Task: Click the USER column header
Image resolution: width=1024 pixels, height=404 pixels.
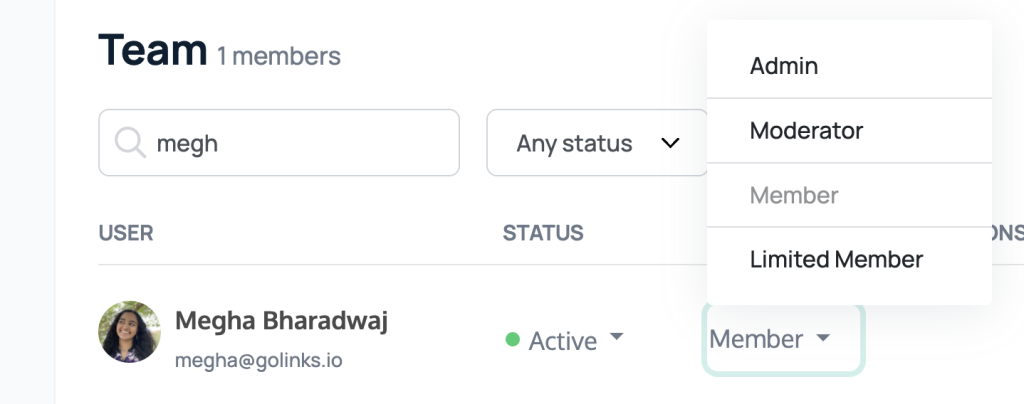Action: coord(126,233)
